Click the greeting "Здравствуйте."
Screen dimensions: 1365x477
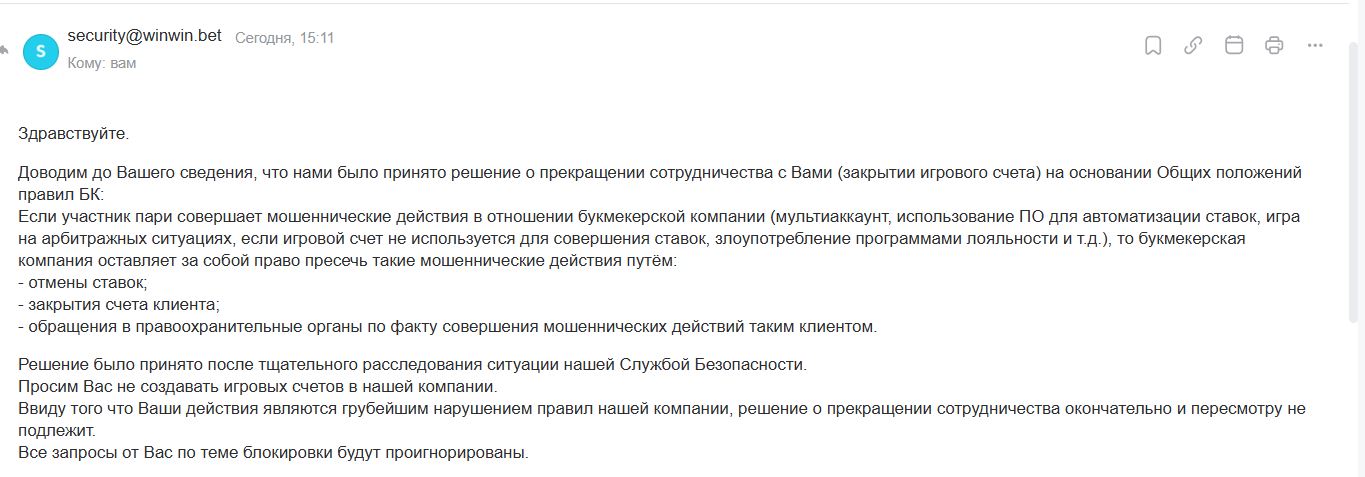(x=74, y=133)
